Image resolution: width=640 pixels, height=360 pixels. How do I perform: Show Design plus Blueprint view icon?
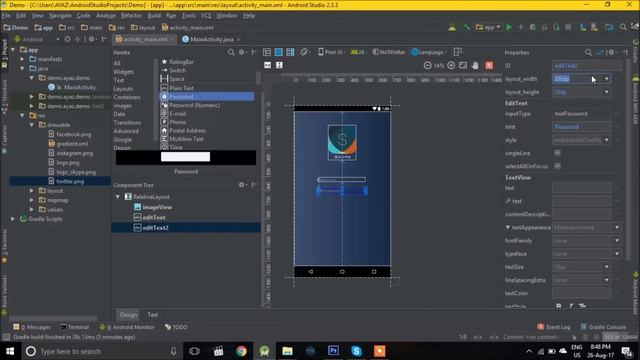pyautogui.click(x=290, y=52)
